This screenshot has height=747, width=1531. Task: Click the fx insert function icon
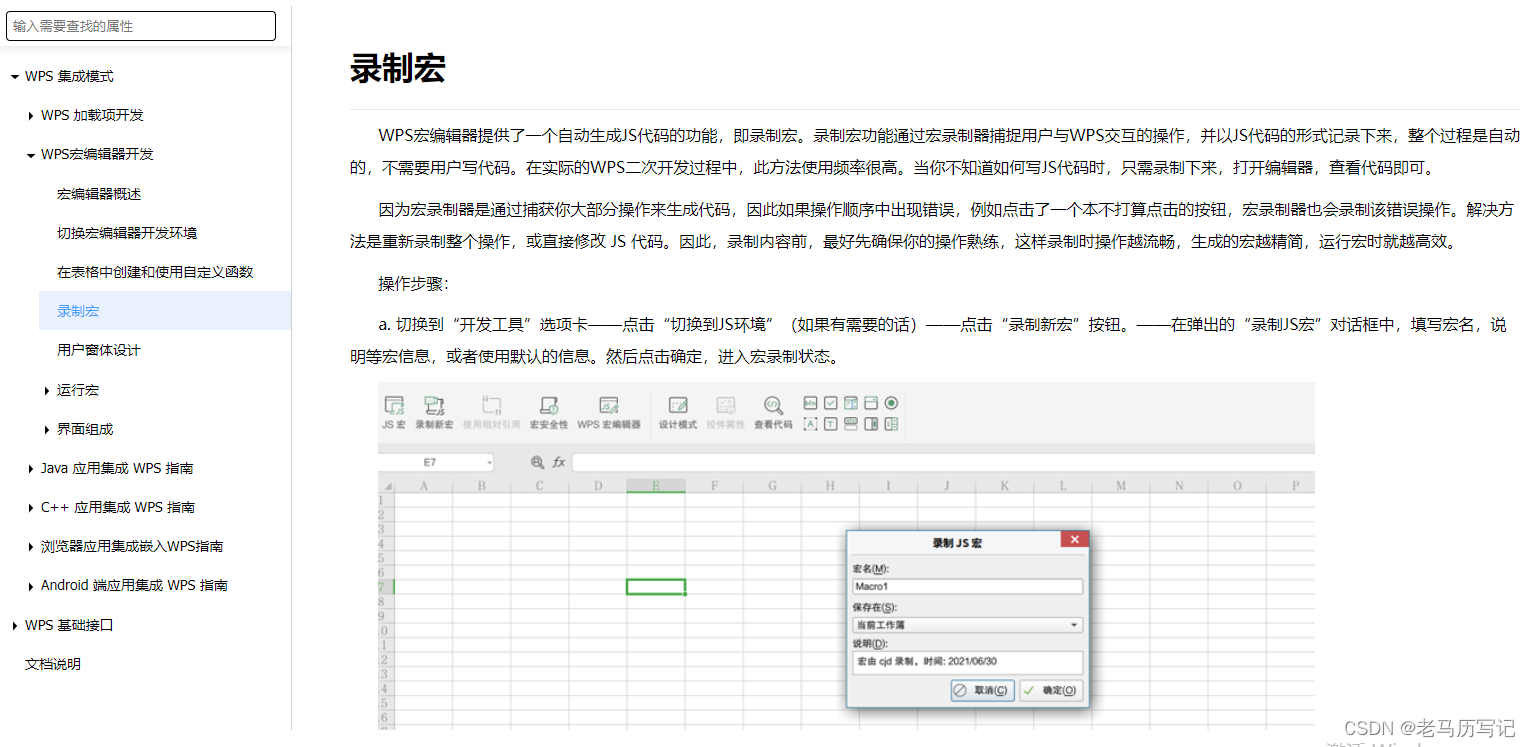pyautogui.click(x=559, y=462)
